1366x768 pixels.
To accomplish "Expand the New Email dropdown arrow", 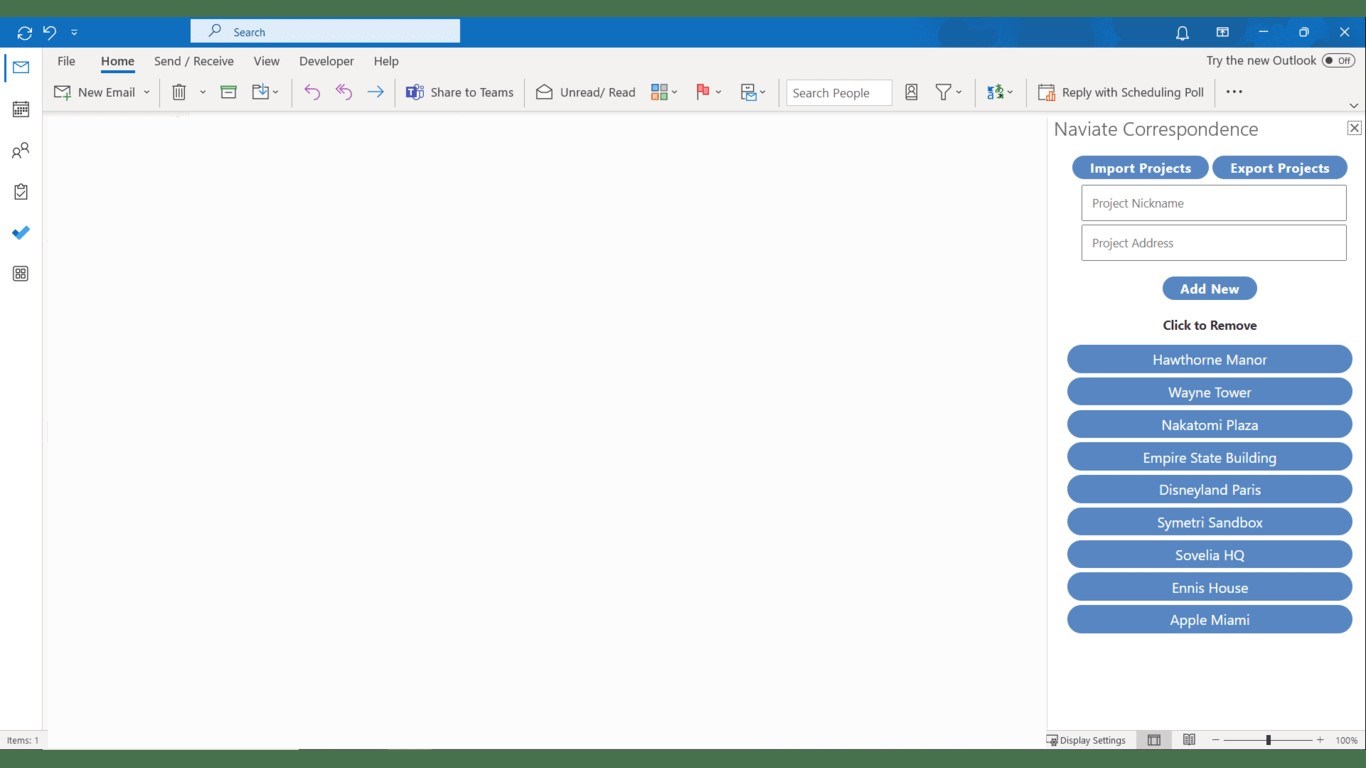I will pos(146,92).
